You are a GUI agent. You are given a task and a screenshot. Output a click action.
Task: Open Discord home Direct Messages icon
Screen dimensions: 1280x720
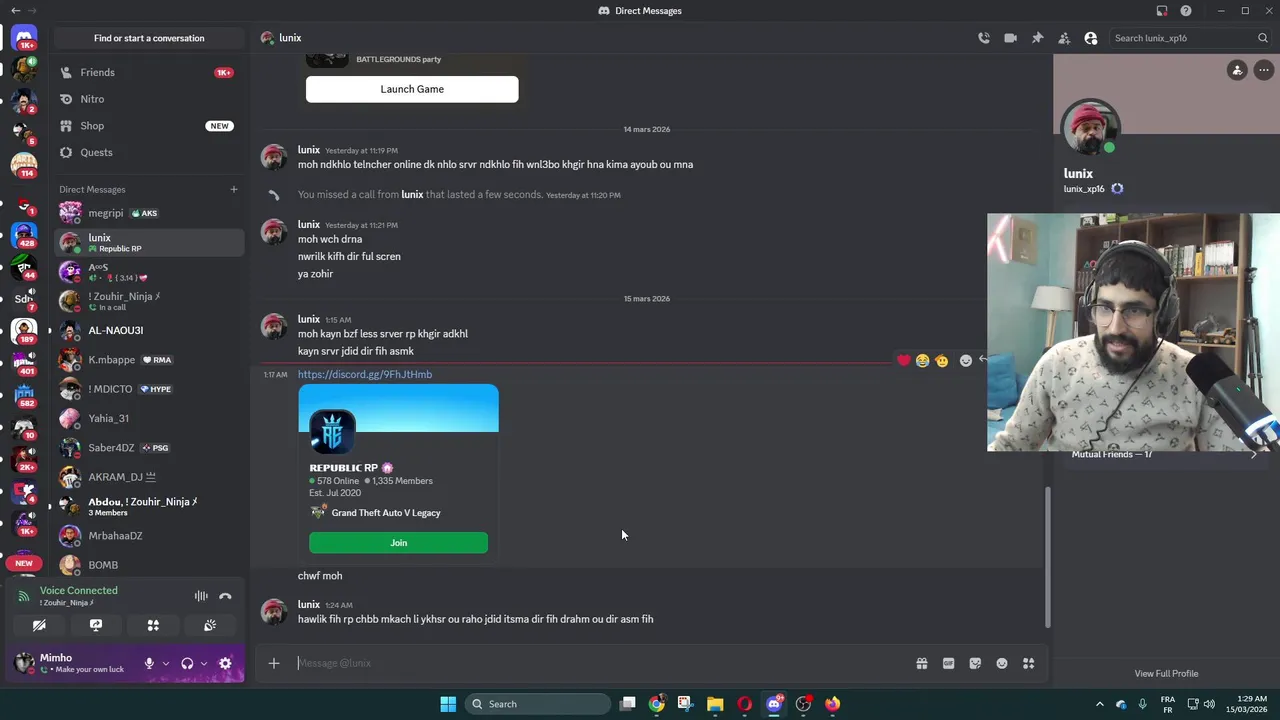click(24, 40)
